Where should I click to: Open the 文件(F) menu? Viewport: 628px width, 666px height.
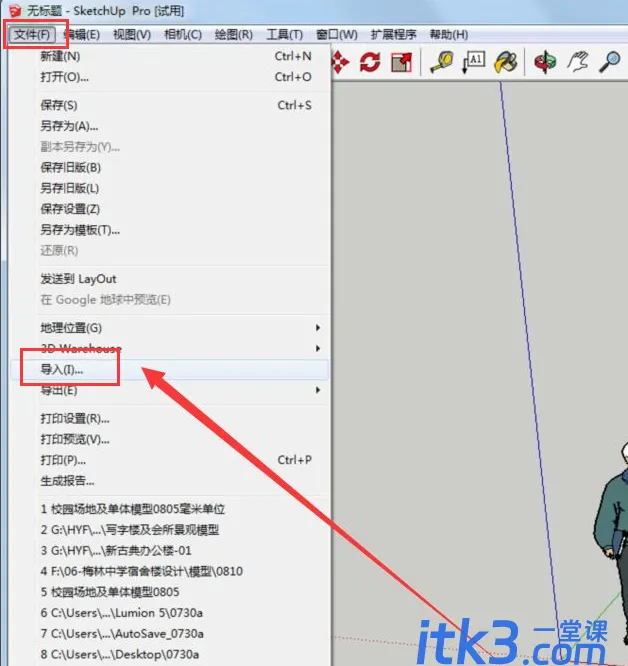coord(32,34)
